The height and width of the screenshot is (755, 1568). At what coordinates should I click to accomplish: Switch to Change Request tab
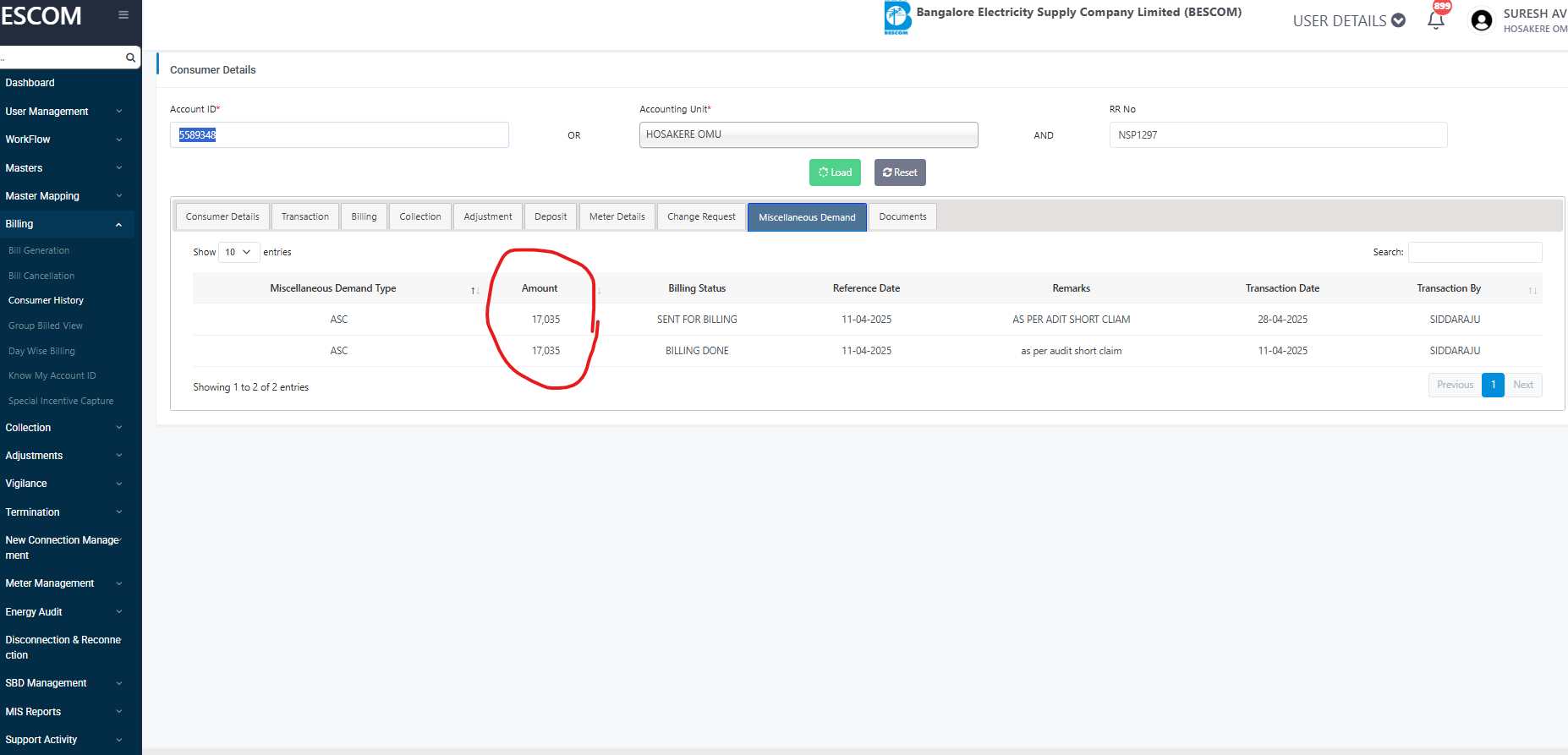click(x=702, y=216)
